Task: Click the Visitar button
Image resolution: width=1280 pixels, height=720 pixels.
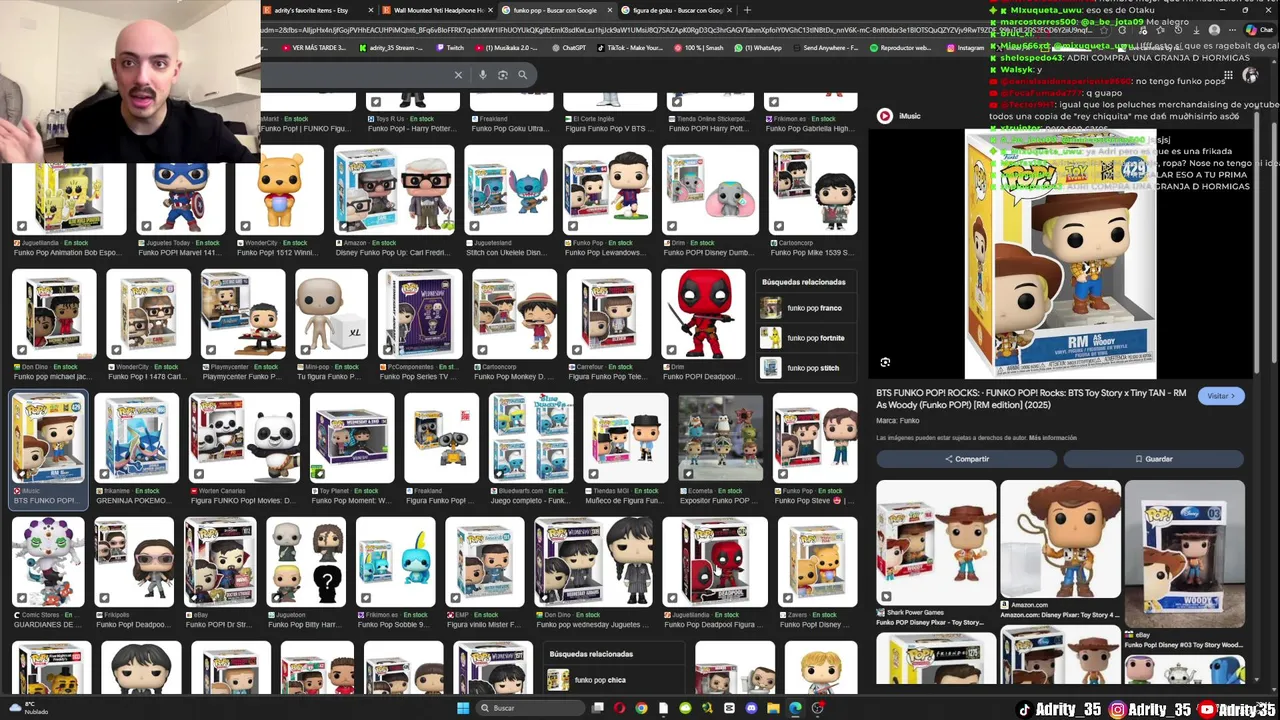Action: [1221, 396]
